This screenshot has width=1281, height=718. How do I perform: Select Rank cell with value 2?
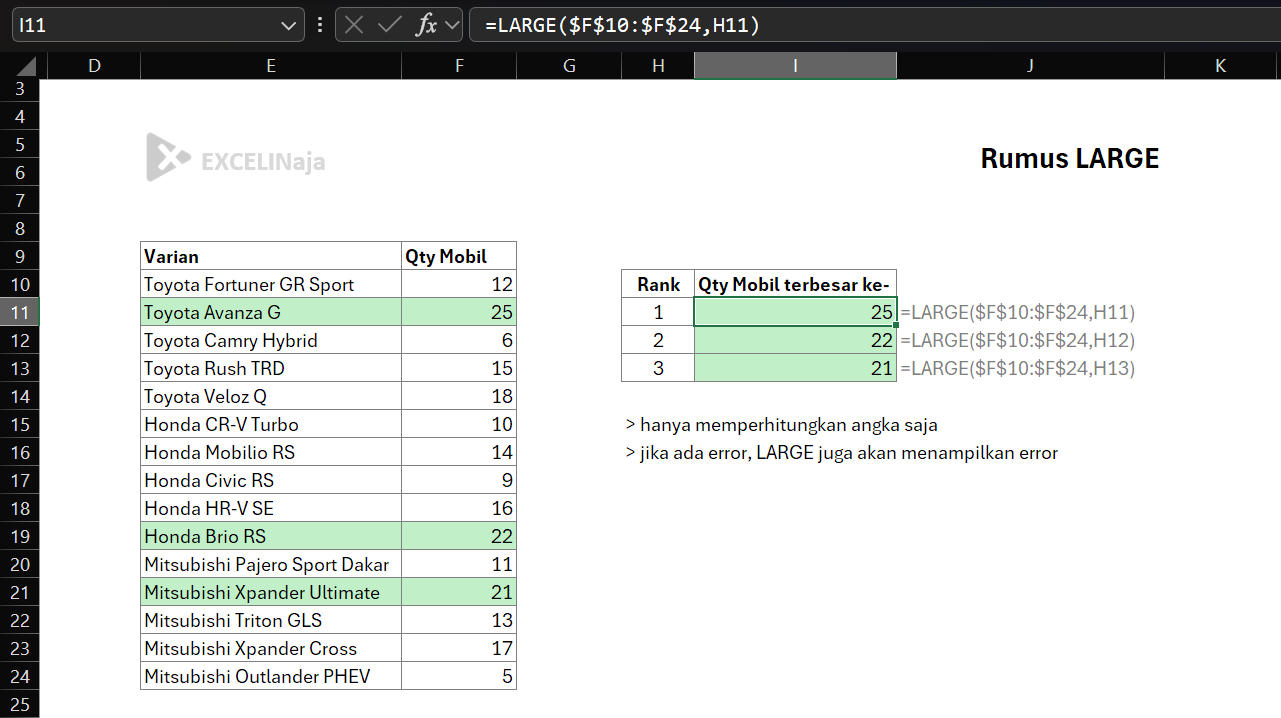658,340
